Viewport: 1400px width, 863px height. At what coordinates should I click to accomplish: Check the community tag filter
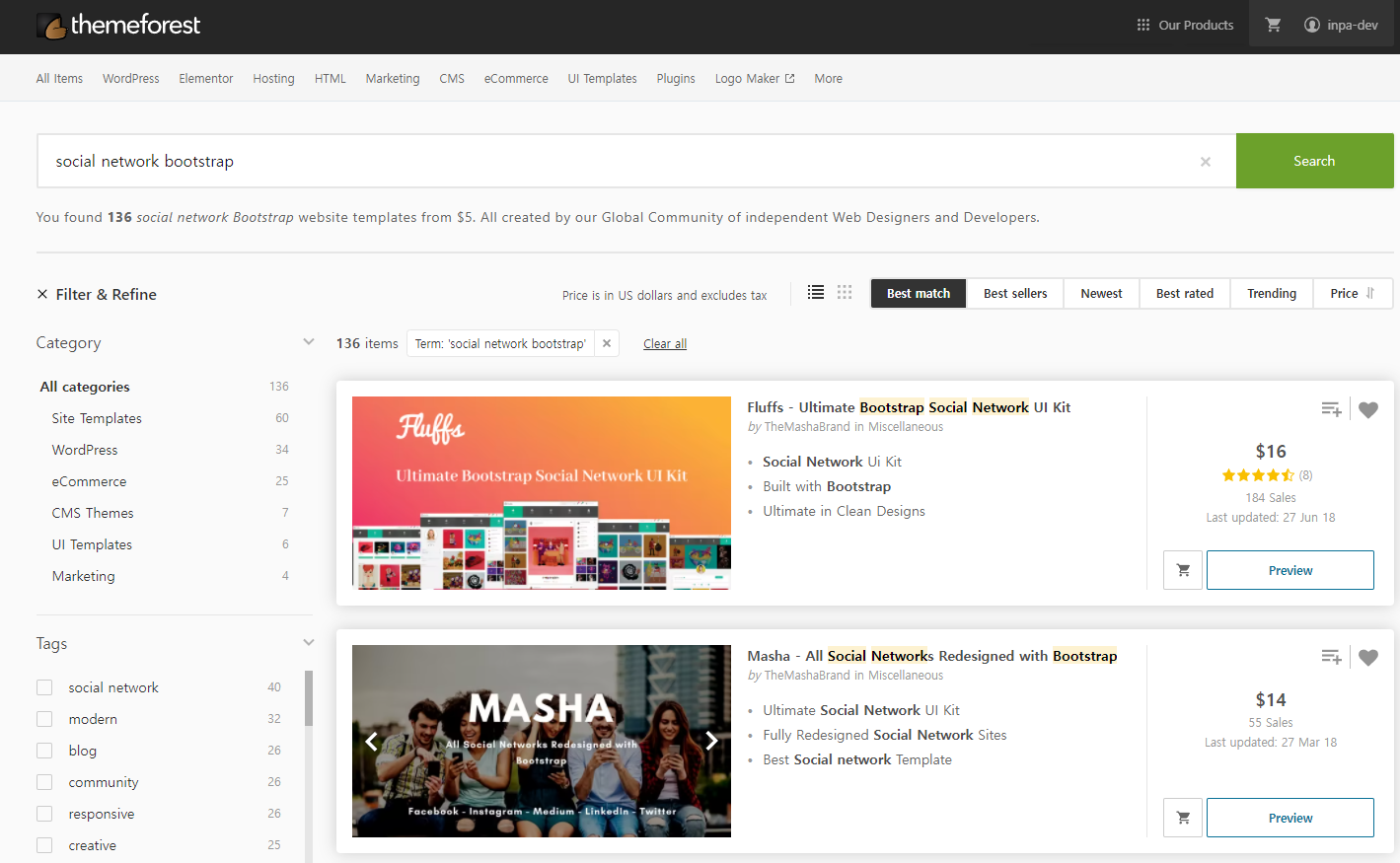[x=44, y=782]
